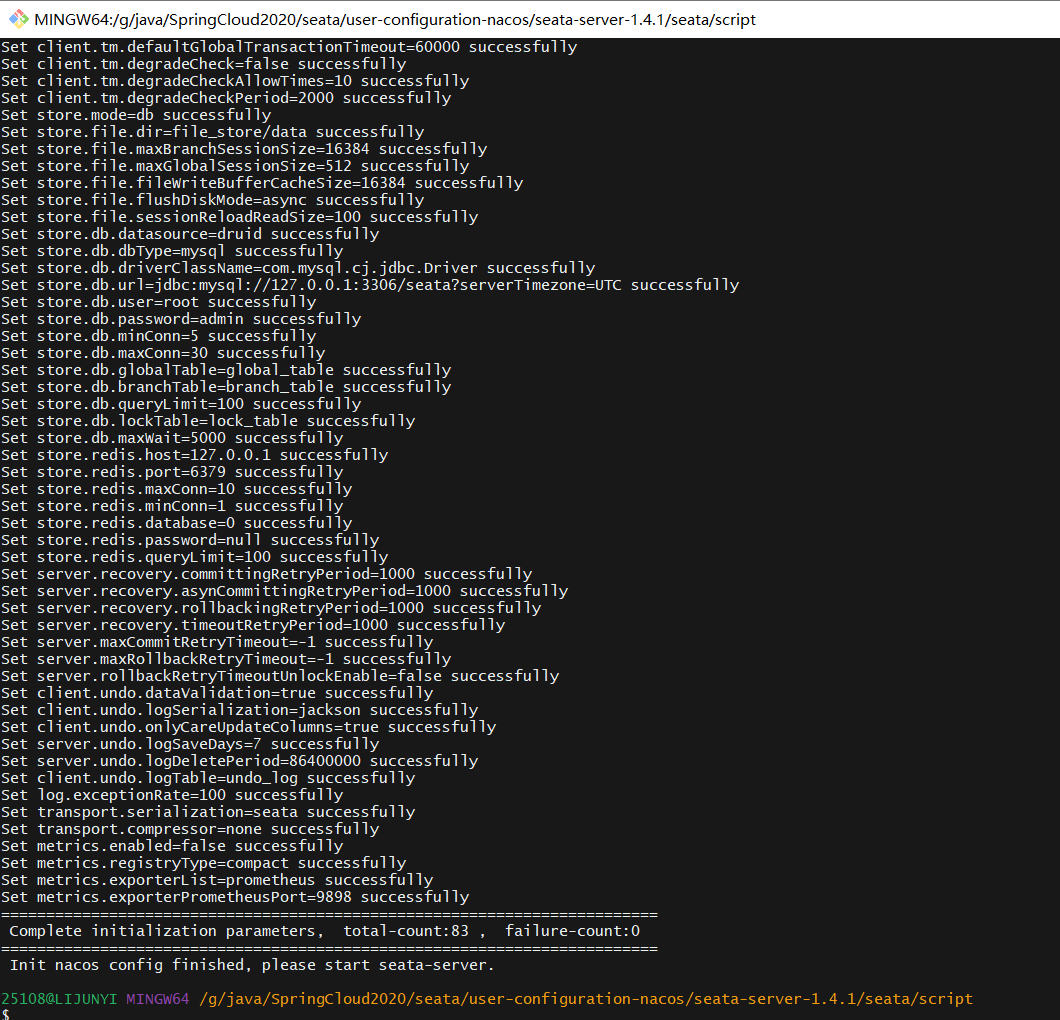Click 'Init nacos config finished' message
The width and height of the screenshot is (1060, 1020).
point(252,965)
